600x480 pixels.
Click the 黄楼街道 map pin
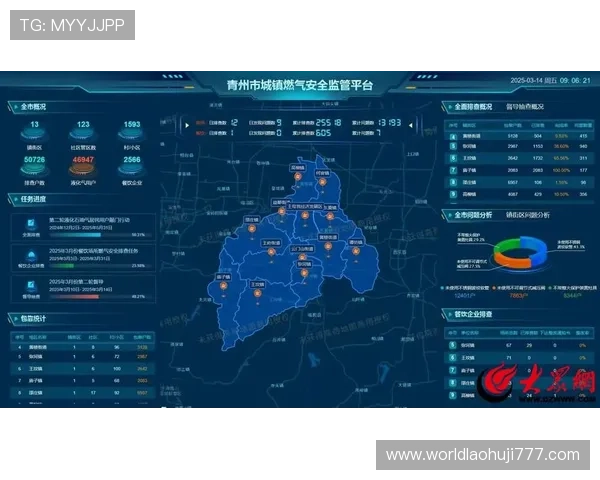328,246
